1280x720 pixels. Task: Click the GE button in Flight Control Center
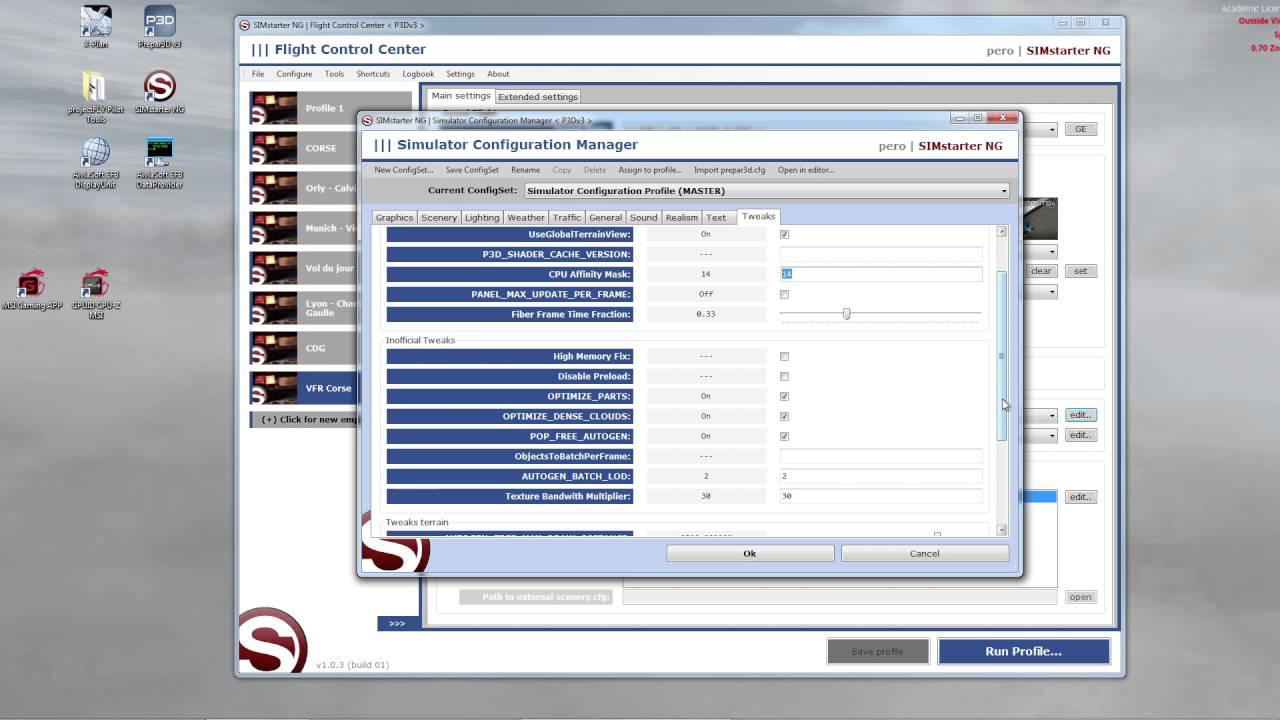tap(1080, 129)
